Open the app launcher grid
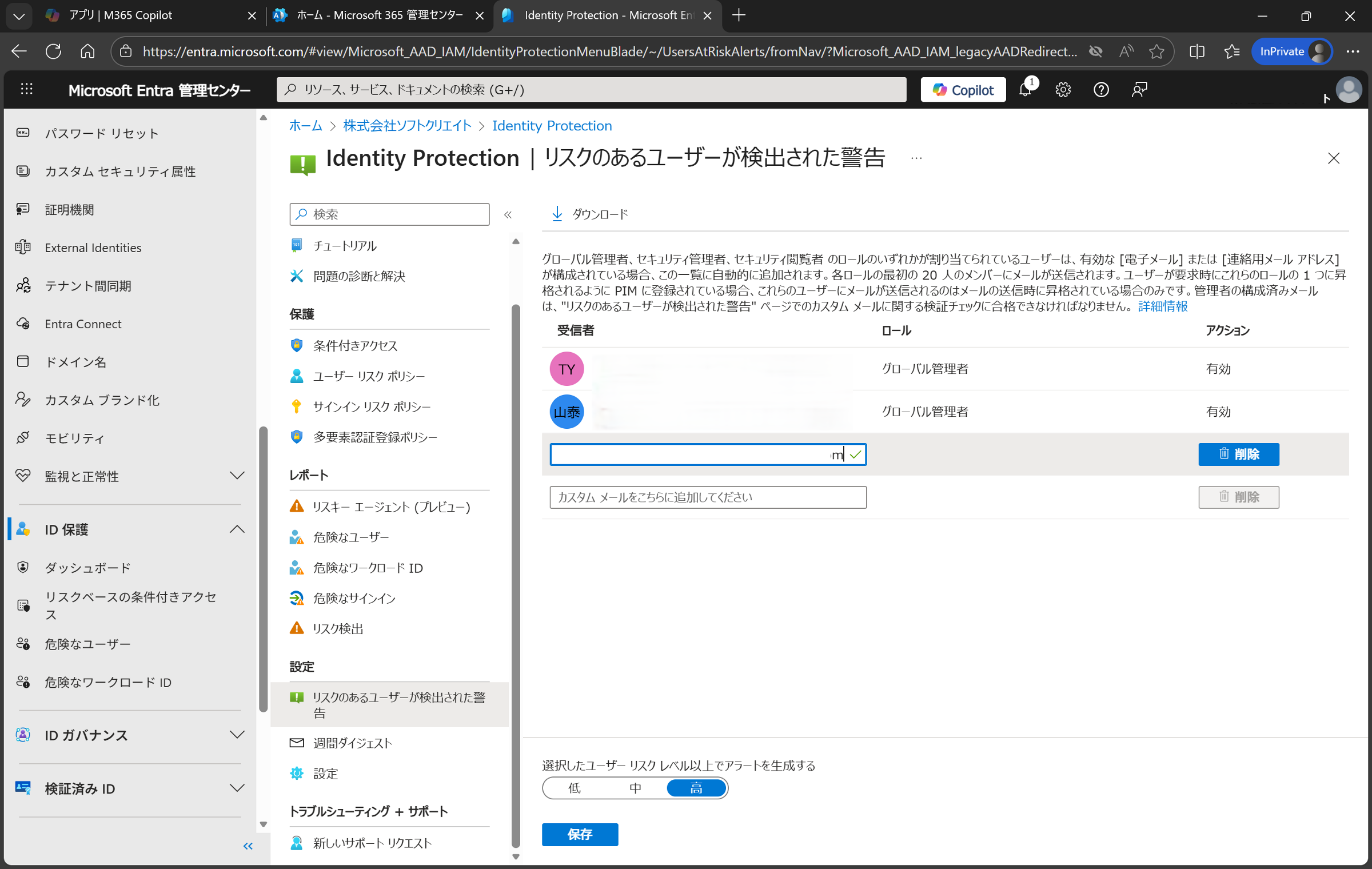This screenshot has height=869, width=1372. 26,89
